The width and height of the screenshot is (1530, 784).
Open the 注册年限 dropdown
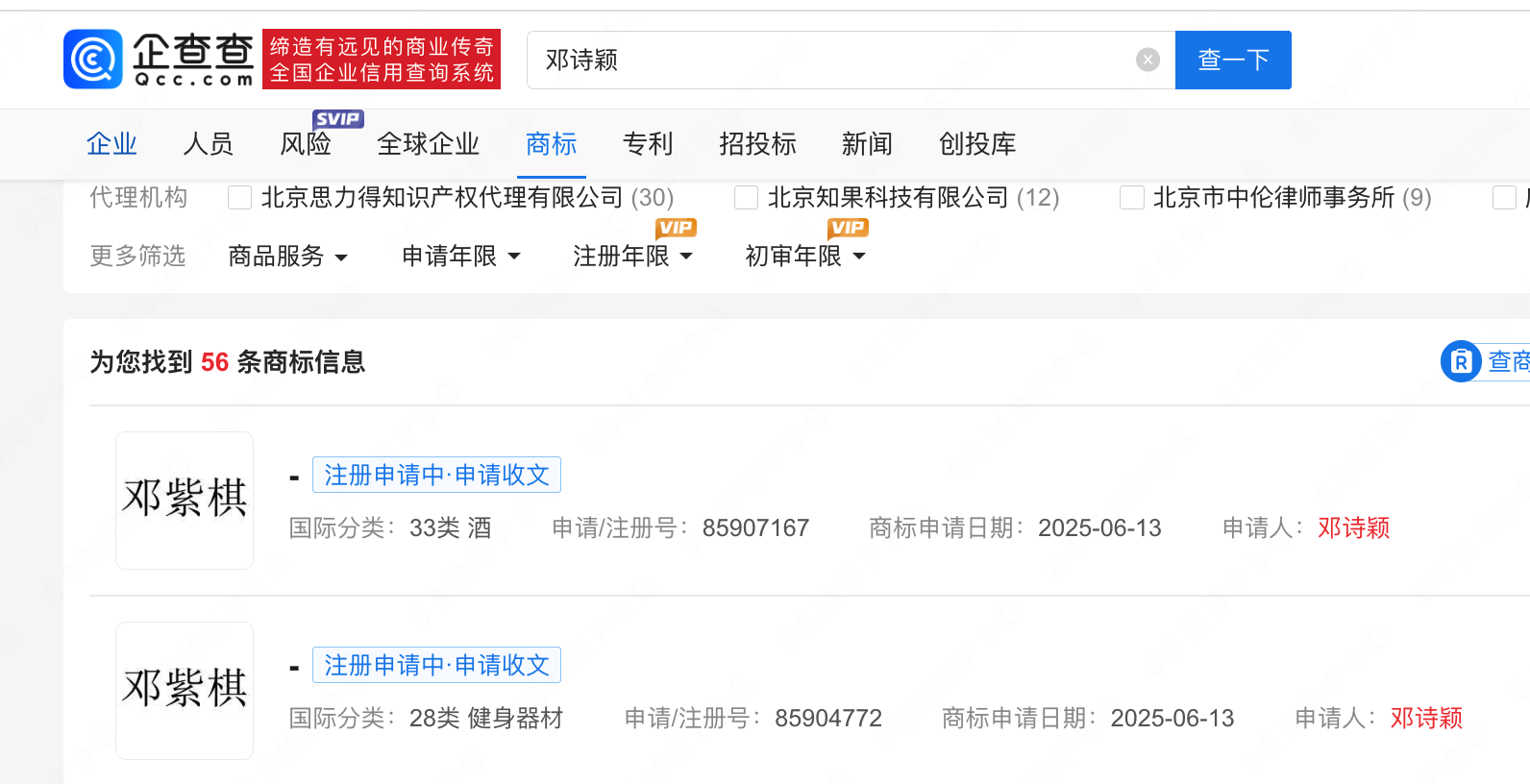[633, 257]
